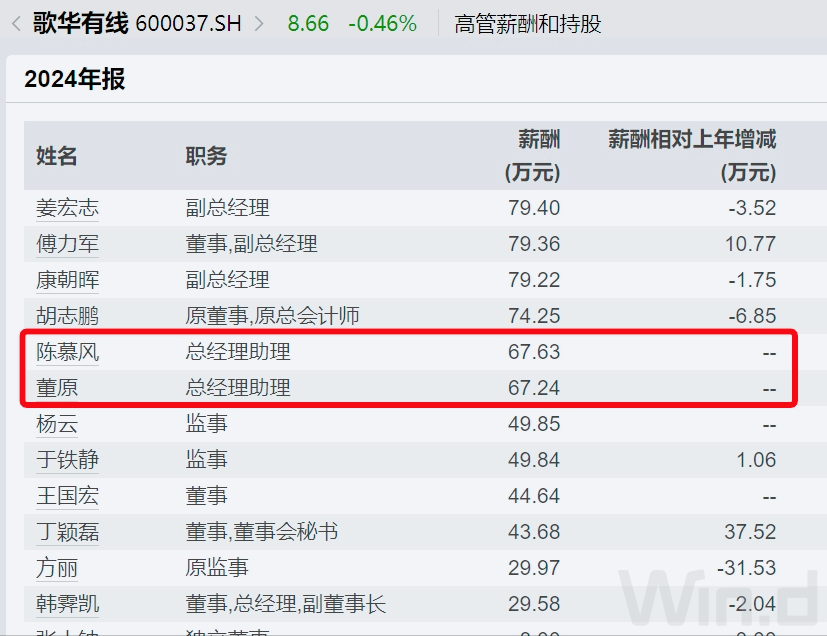Click salary change value -31.53

[747, 568]
